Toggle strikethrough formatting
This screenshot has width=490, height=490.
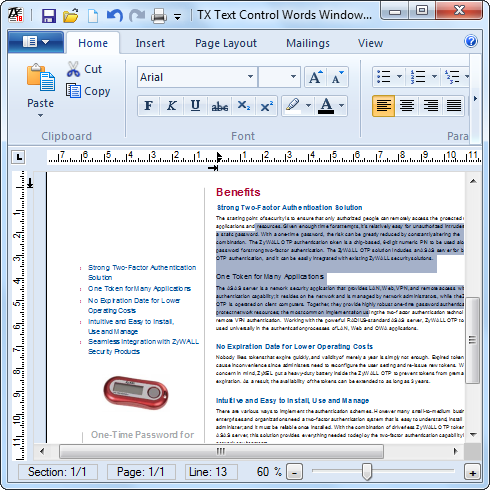pos(220,106)
